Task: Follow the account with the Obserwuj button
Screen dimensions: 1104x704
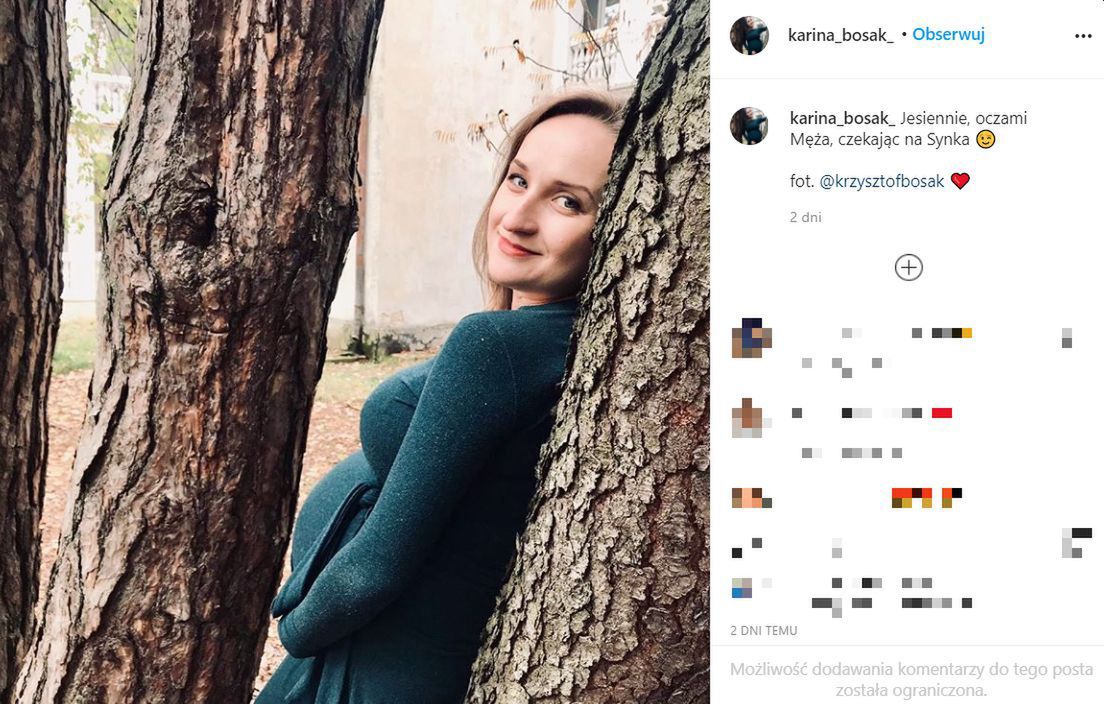Action: [949, 35]
